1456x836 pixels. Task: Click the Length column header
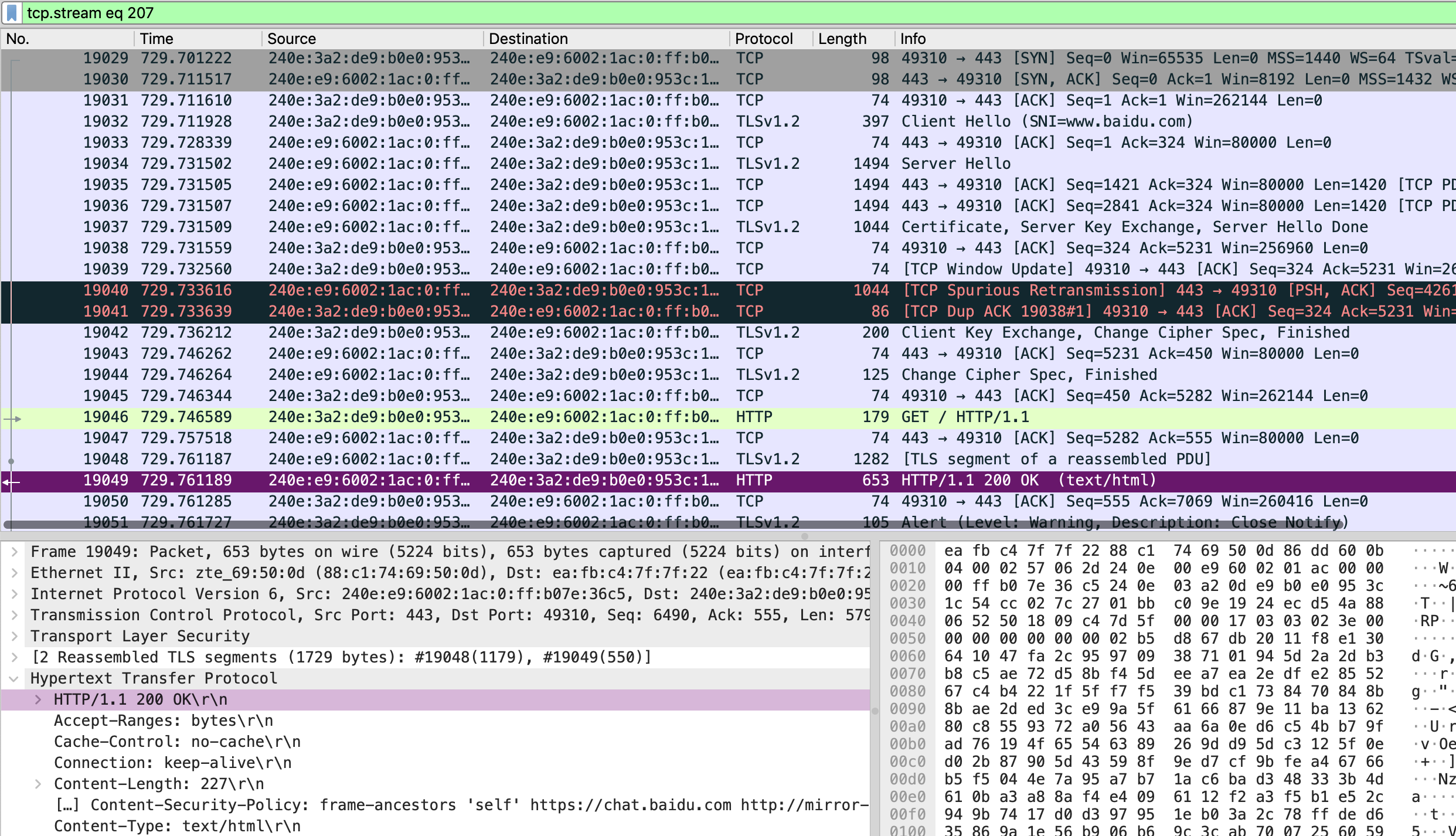pos(842,39)
